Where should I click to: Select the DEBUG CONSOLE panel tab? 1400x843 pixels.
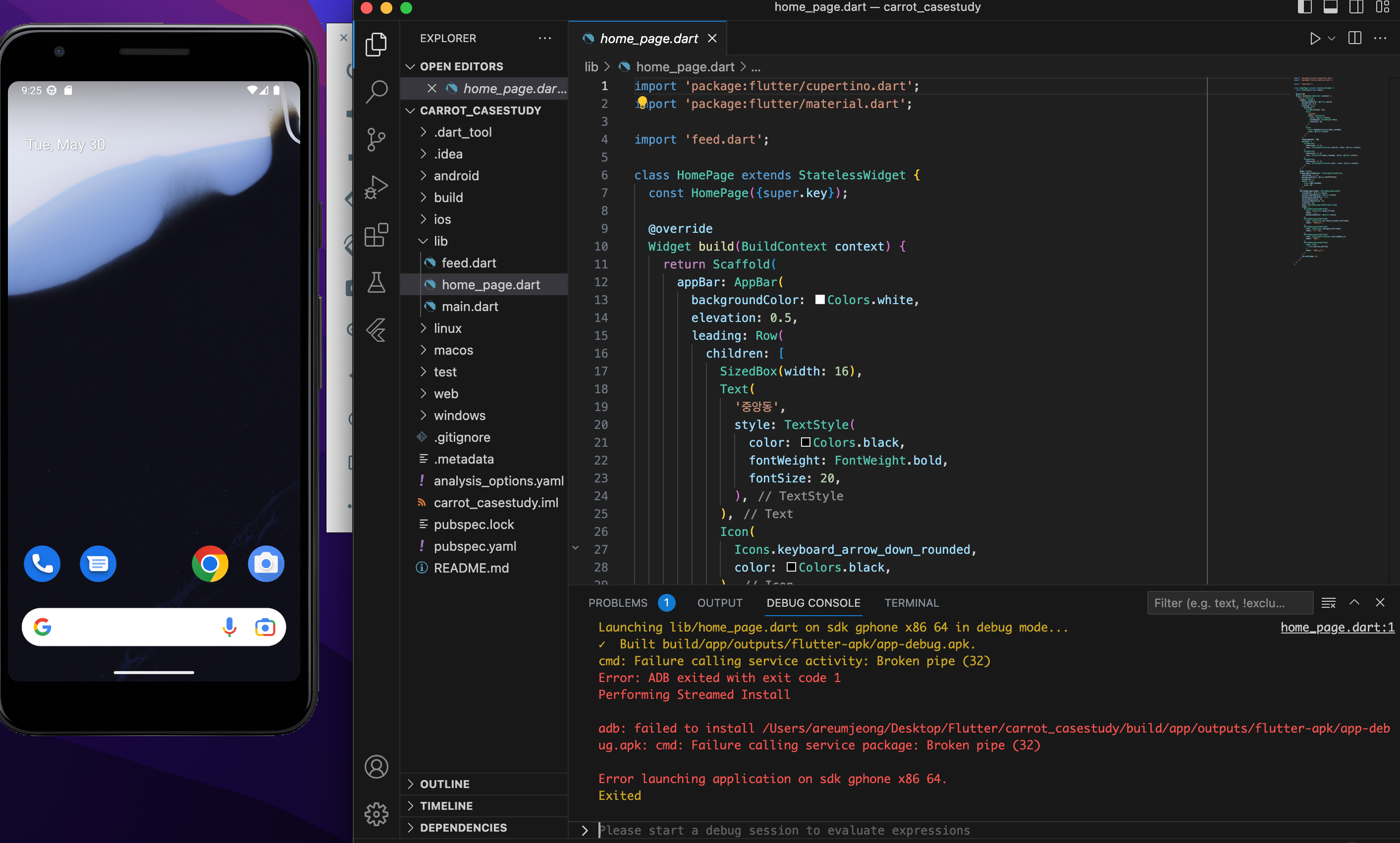pyautogui.click(x=813, y=603)
